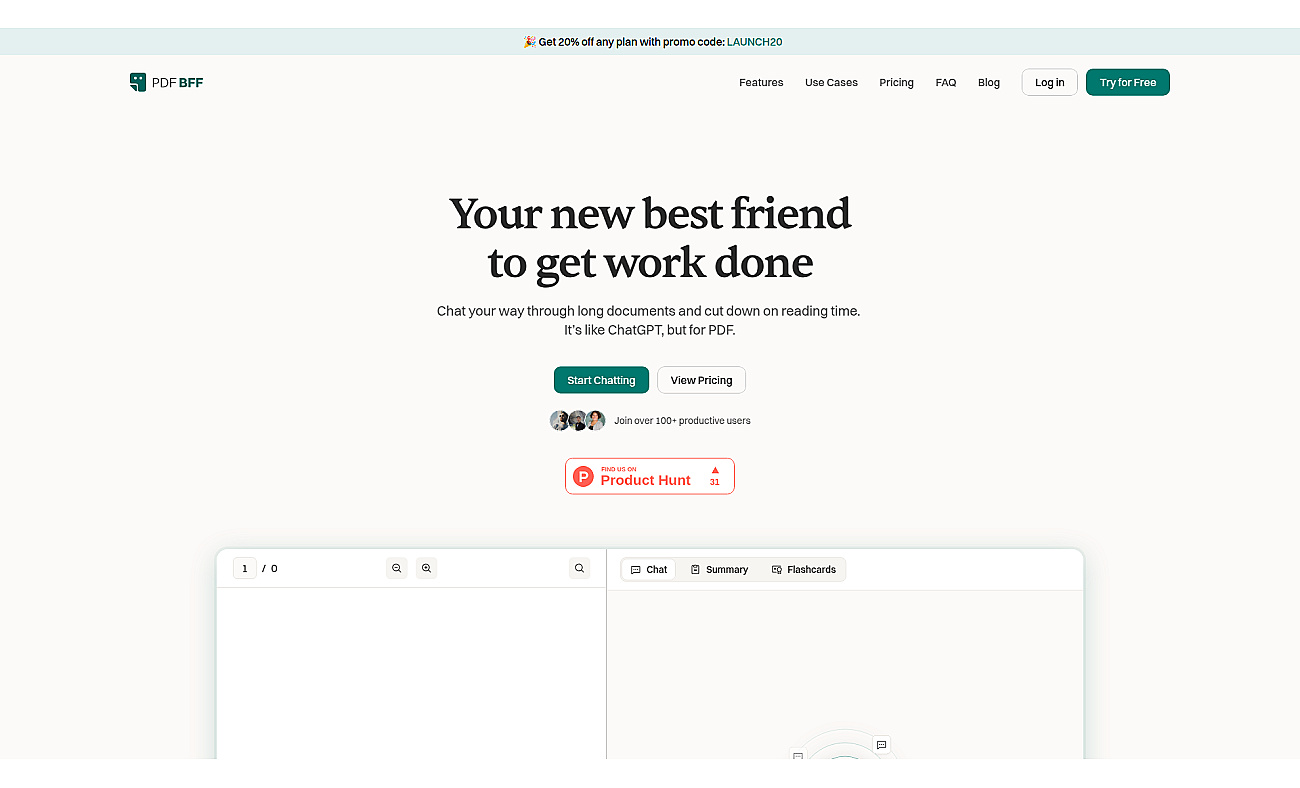
Task: Open the Blog nav link
Action: (989, 83)
